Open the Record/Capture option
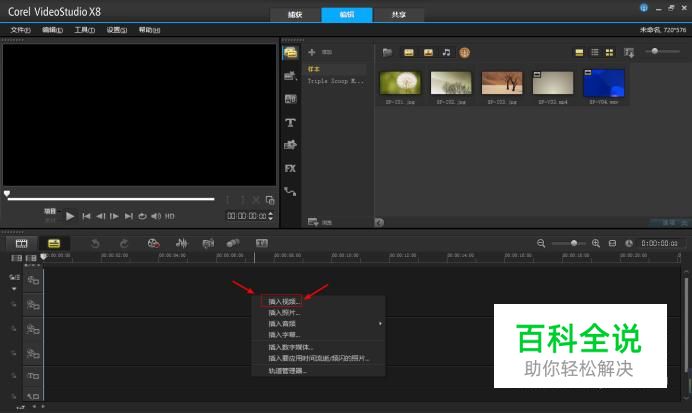692x413 pixels. pos(153,243)
